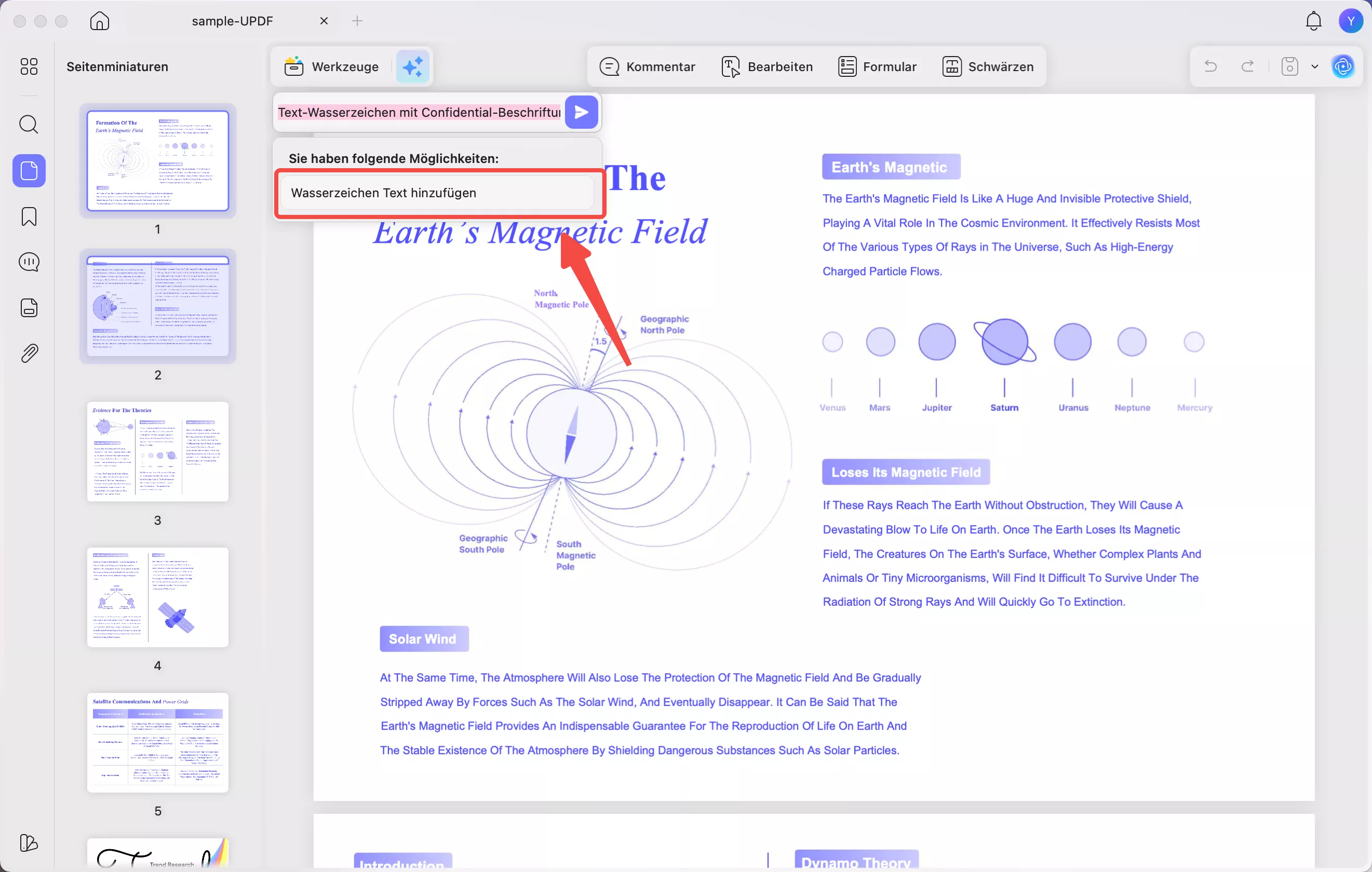1372x872 pixels.
Task: Click the redo arrow
Action: (1247, 66)
